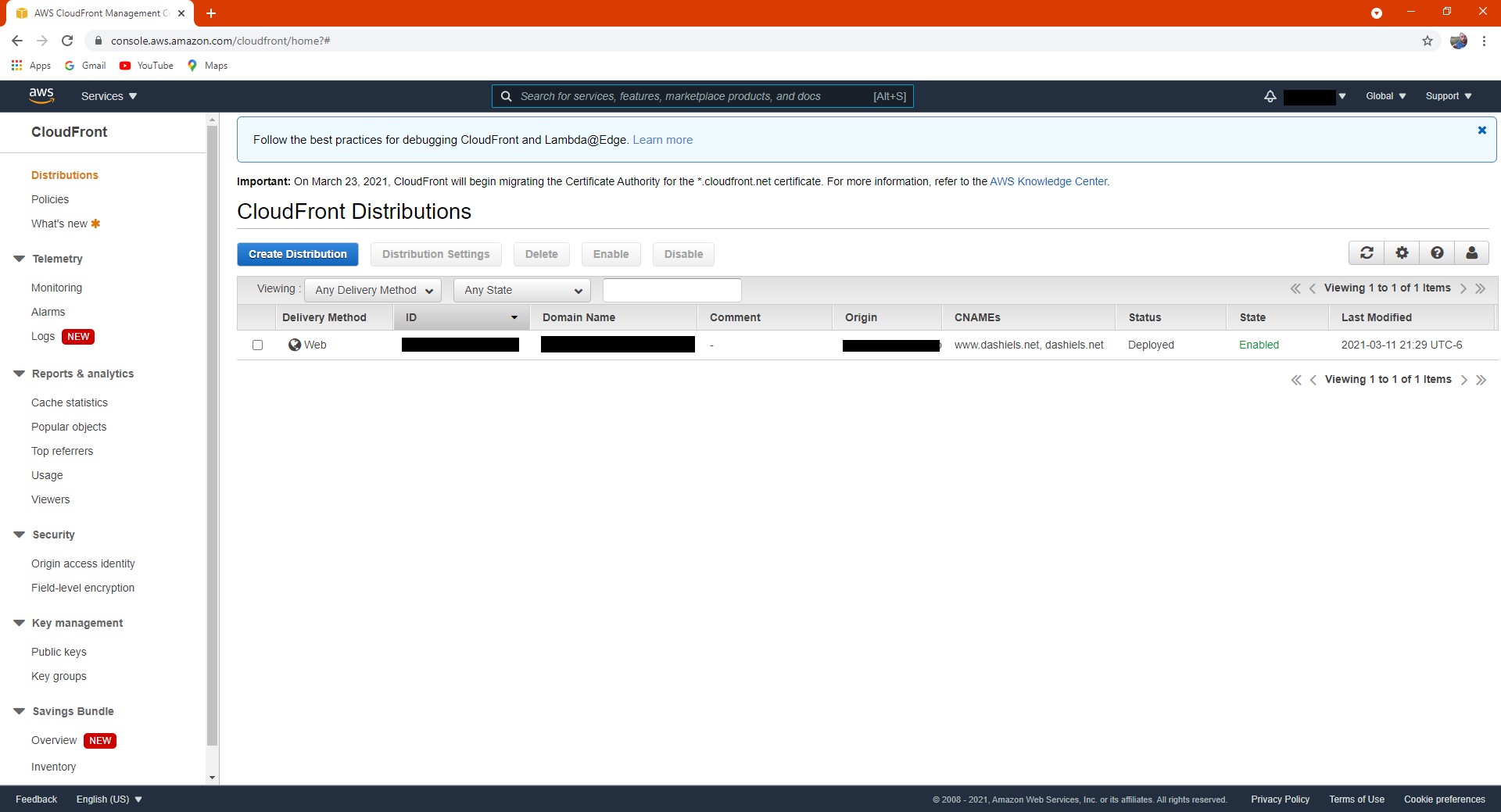Image resolution: width=1501 pixels, height=812 pixels.
Task: Click the user profile icon button
Action: (x=1471, y=252)
